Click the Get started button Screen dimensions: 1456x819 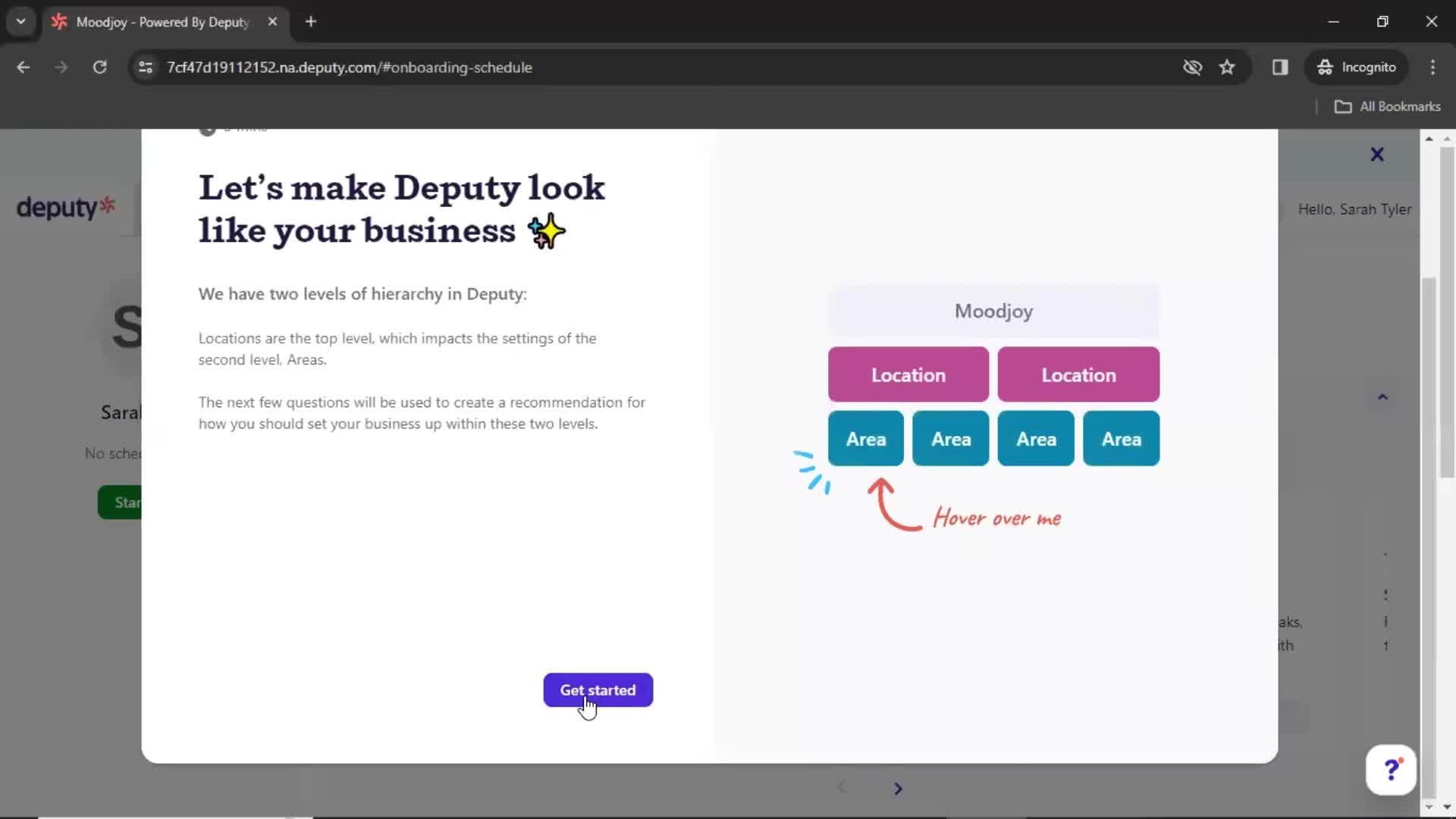[597, 690]
